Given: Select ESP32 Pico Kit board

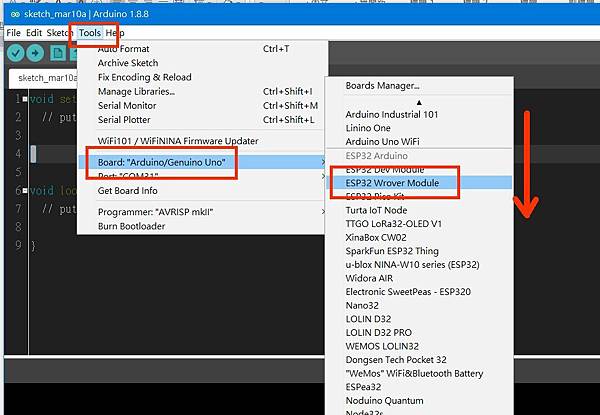Looking at the screenshot, I should pos(419,196).
